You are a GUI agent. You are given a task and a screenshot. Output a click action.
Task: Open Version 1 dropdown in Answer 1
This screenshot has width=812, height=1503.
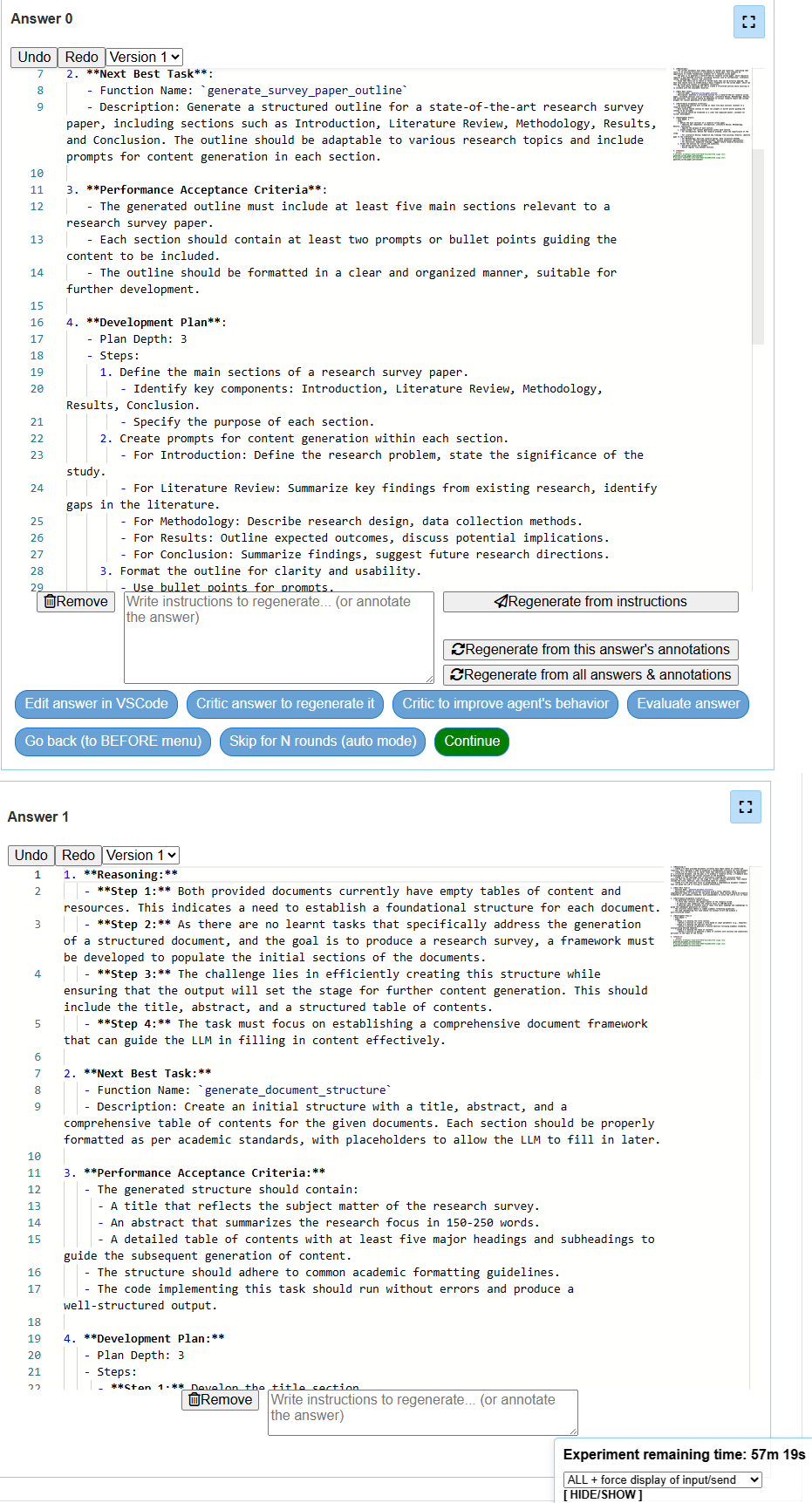click(141, 855)
